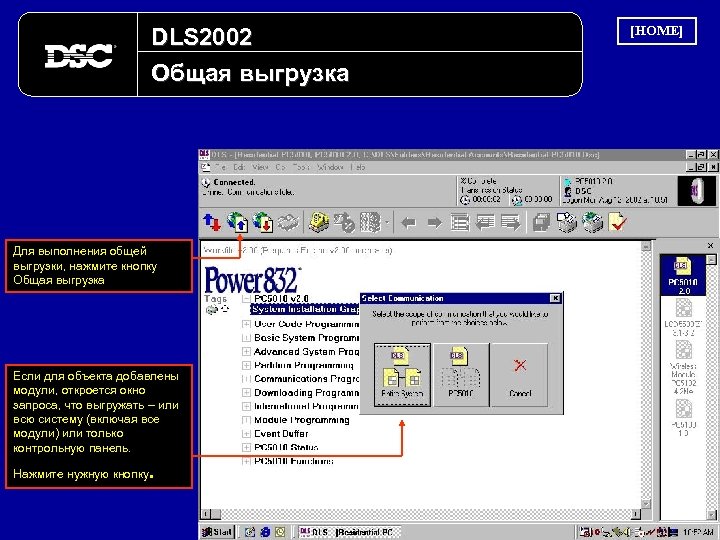Open the Edit menu
The width and height of the screenshot is (720, 540).
[x=239, y=168]
